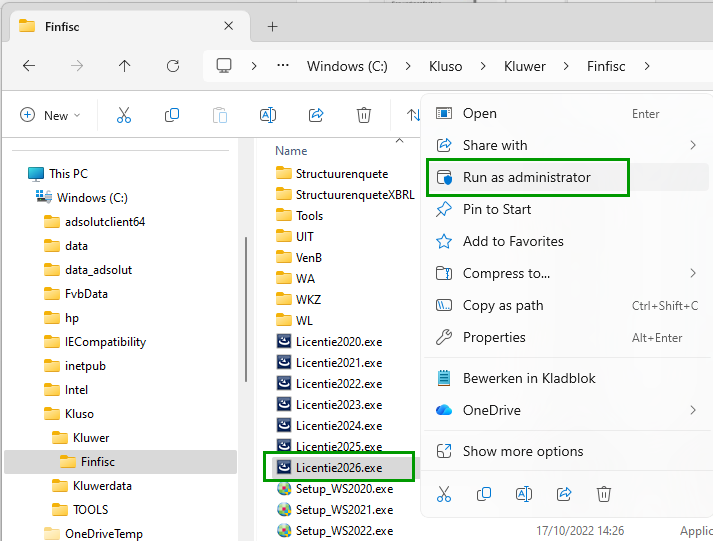Open a new tab with plus button
This screenshot has width=713, height=541.
tap(272, 26)
